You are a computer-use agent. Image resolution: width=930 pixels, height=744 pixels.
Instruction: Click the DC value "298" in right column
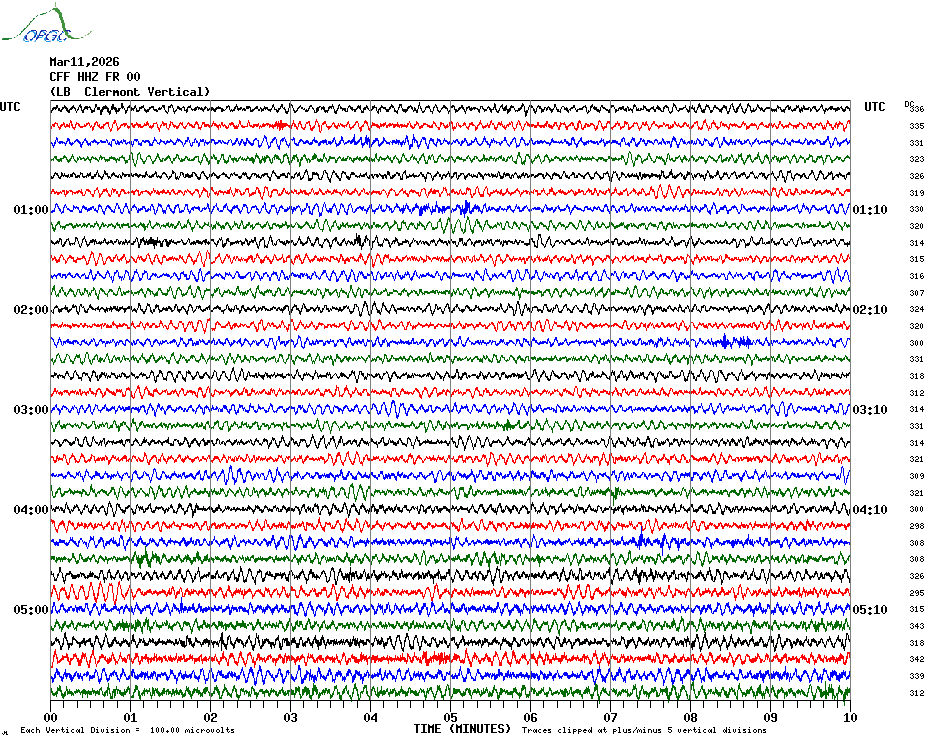[x=917, y=526]
